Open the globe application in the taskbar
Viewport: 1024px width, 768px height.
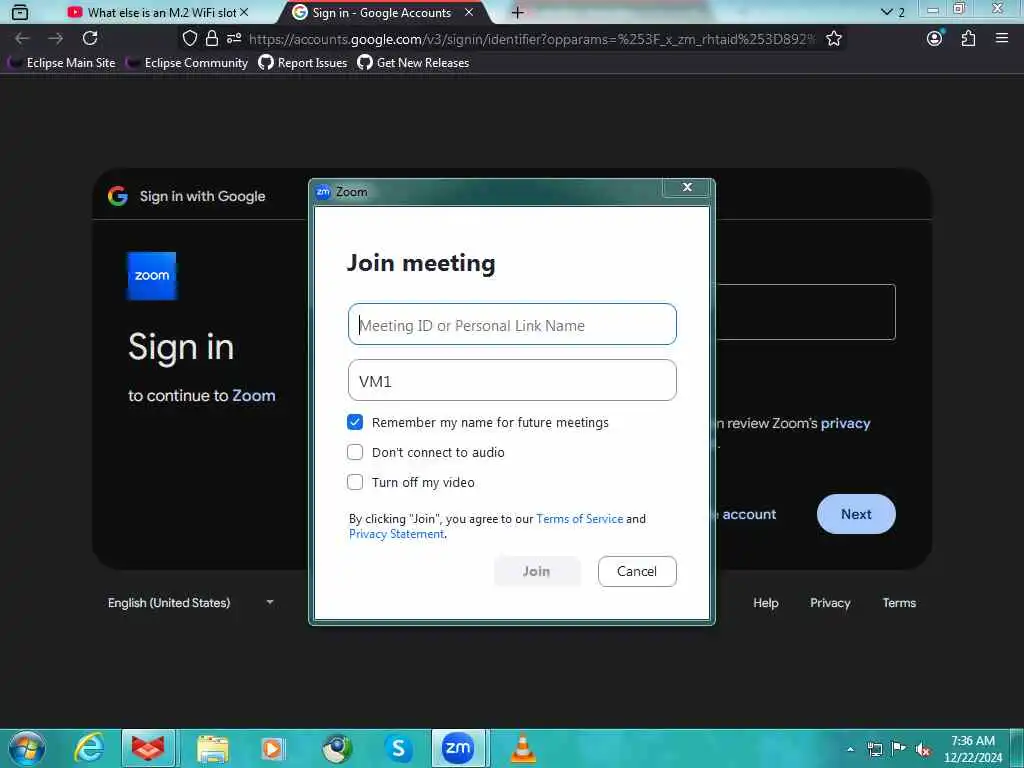tap(337, 749)
